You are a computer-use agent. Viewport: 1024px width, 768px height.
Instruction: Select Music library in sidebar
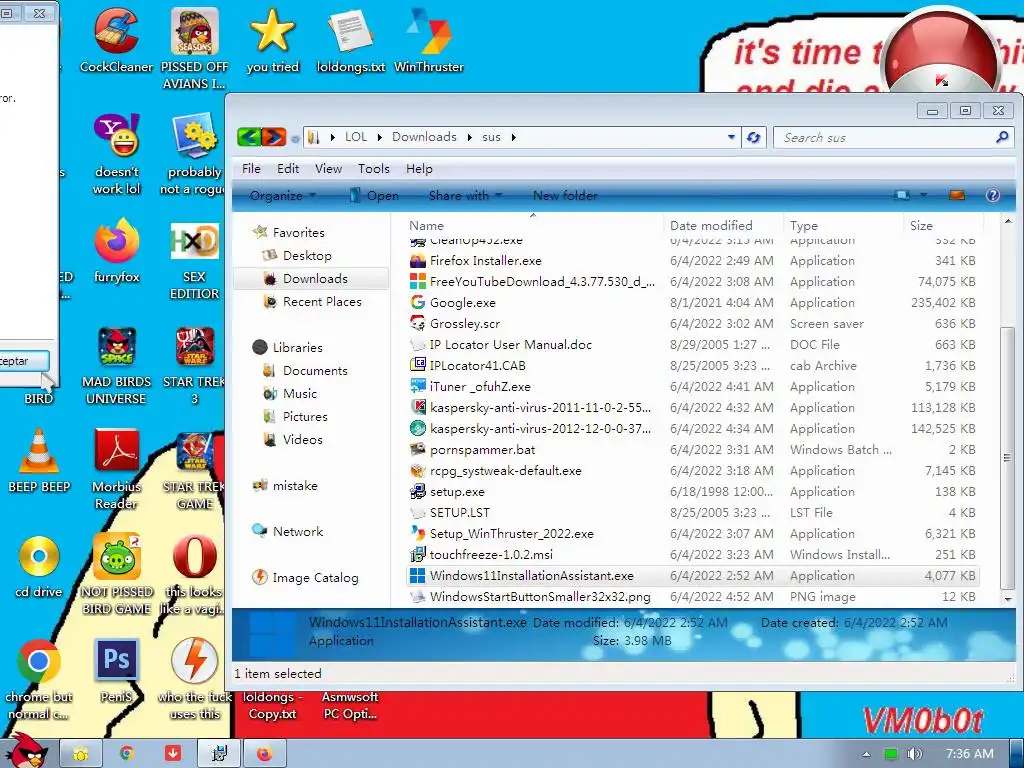[300, 393]
